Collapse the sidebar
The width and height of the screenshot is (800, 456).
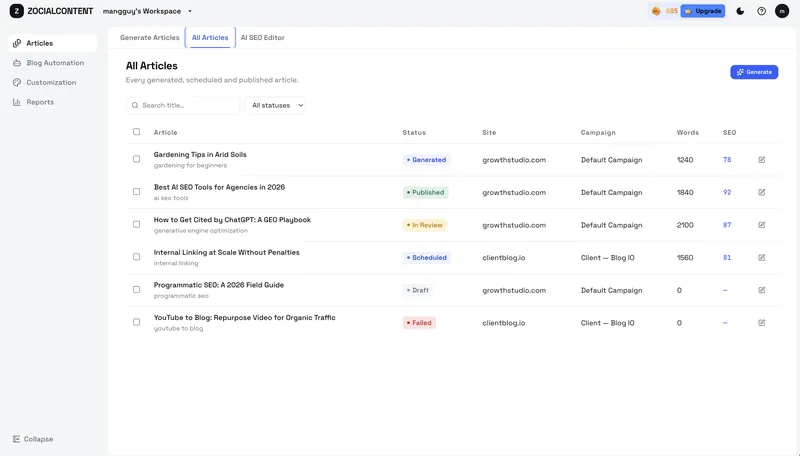(x=33, y=439)
